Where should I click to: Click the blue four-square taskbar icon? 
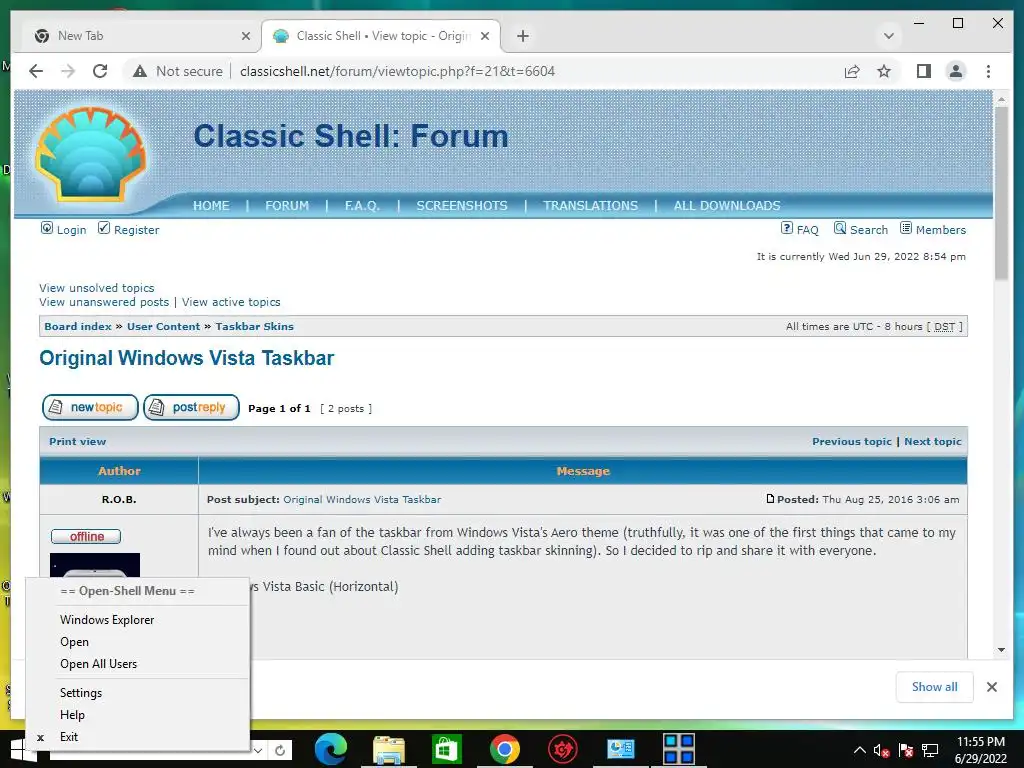click(679, 749)
